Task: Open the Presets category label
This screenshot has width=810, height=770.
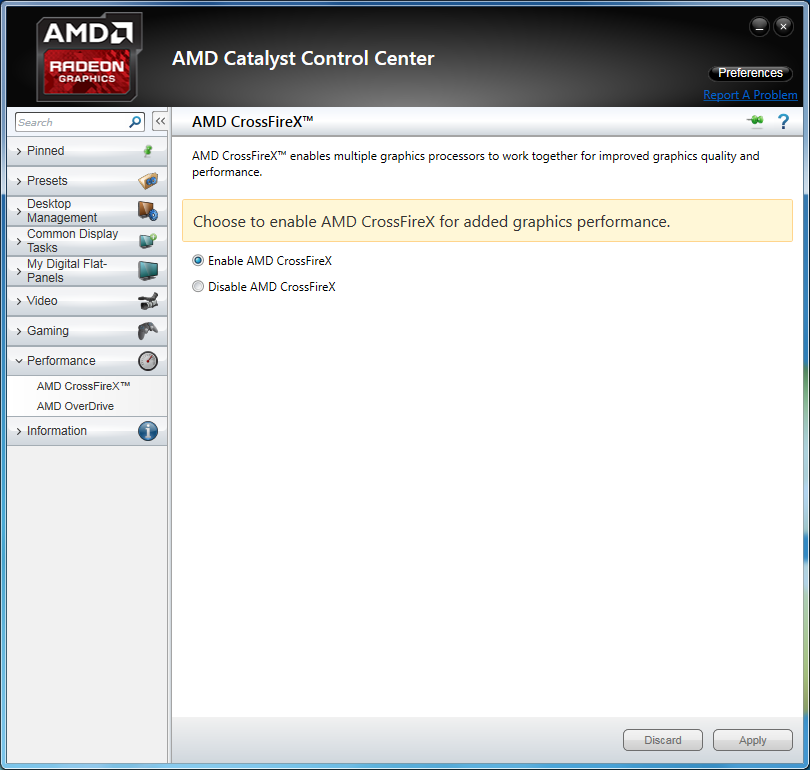Action: pos(47,181)
